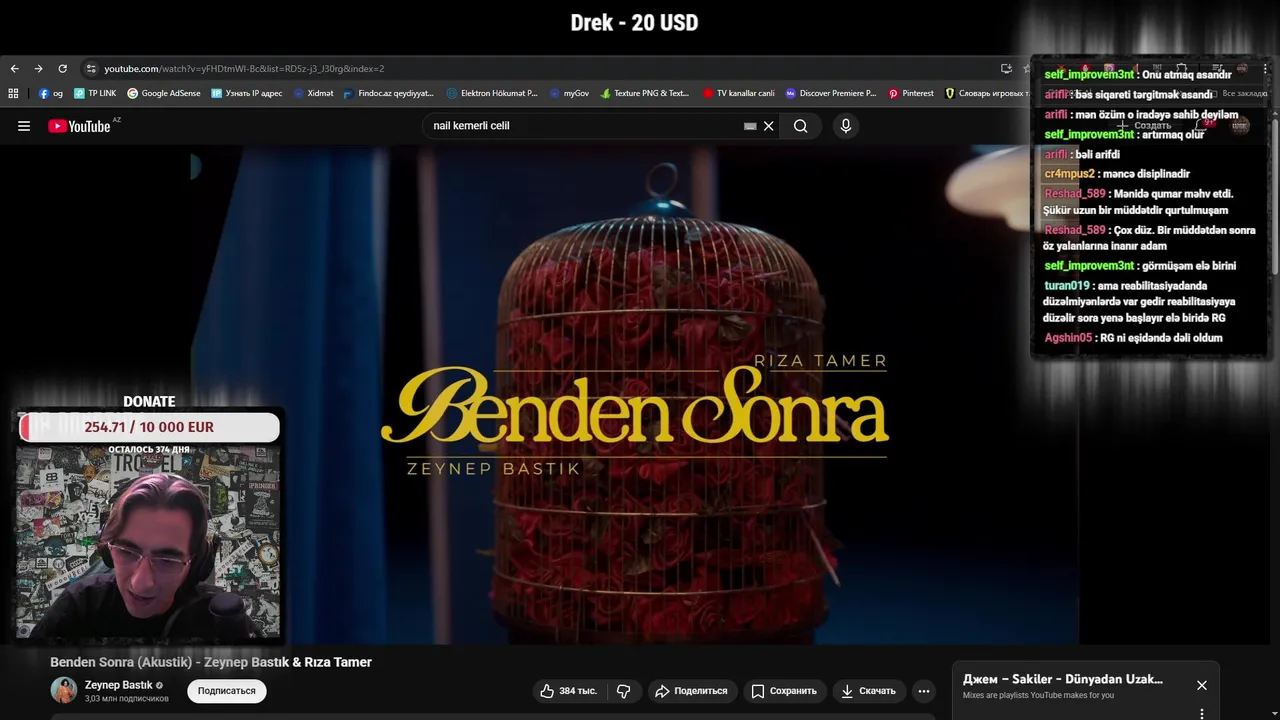Go back with the browser back arrow

[14, 69]
